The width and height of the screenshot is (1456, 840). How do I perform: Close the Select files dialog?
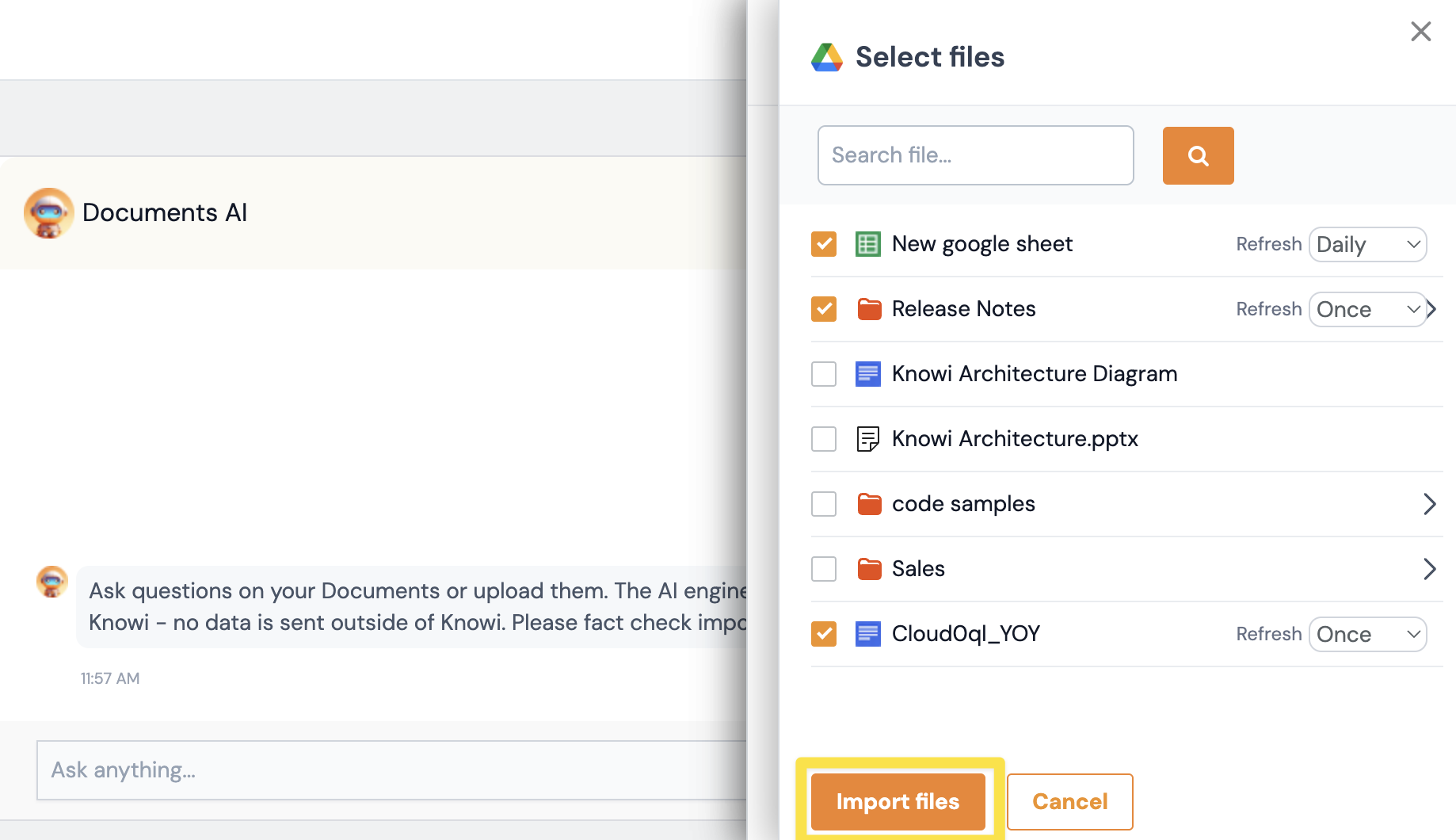[1420, 31]
